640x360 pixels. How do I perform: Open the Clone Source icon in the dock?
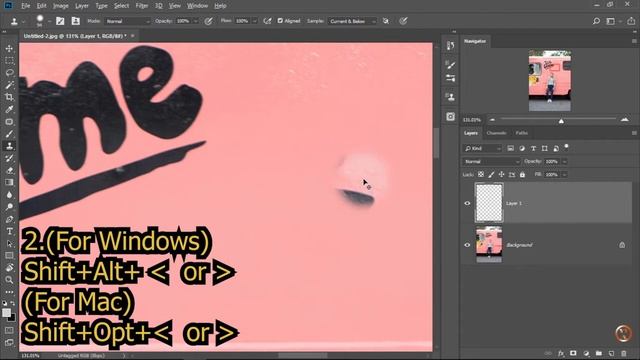(x=451, y=97)
